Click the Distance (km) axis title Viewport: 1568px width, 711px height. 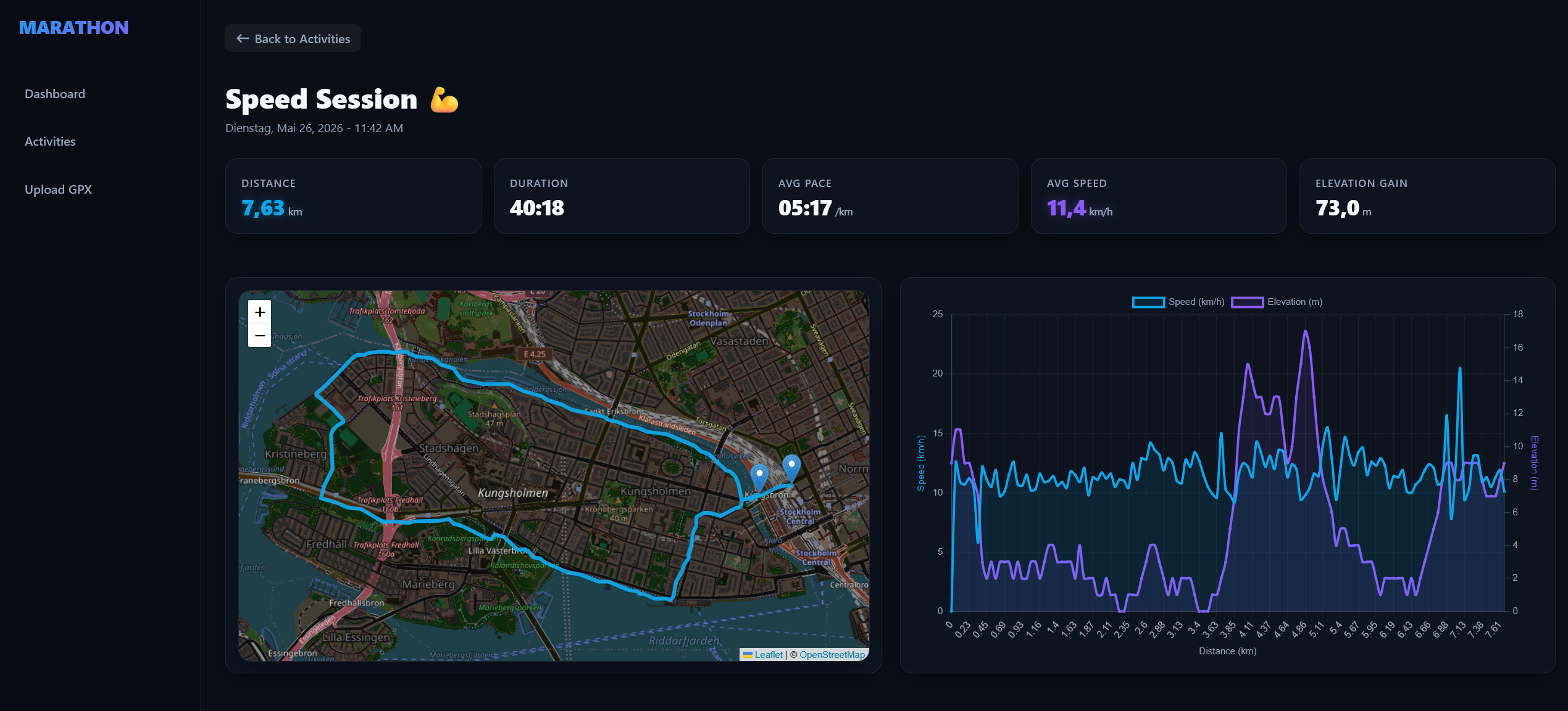[x=1227, y=651]
